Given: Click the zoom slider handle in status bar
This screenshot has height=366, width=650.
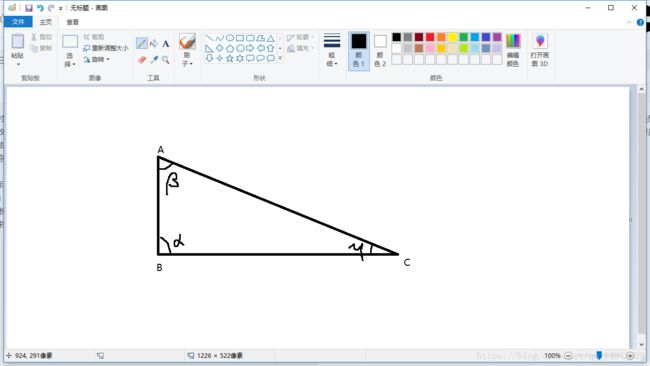Looking at the screenshot, I should [599, 355].
